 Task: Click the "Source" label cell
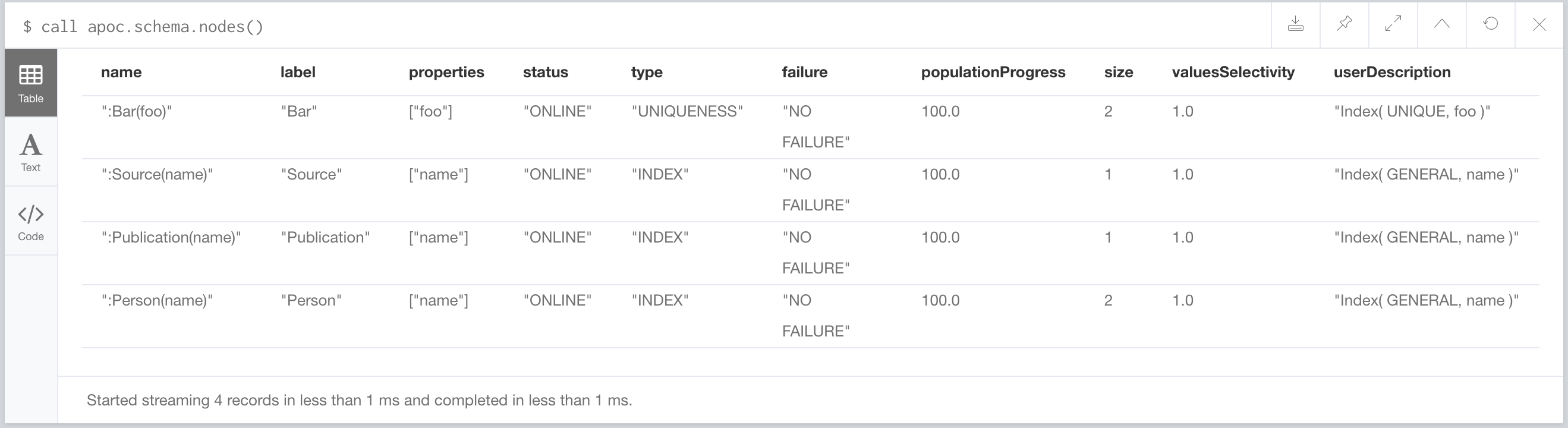[311, 175]
